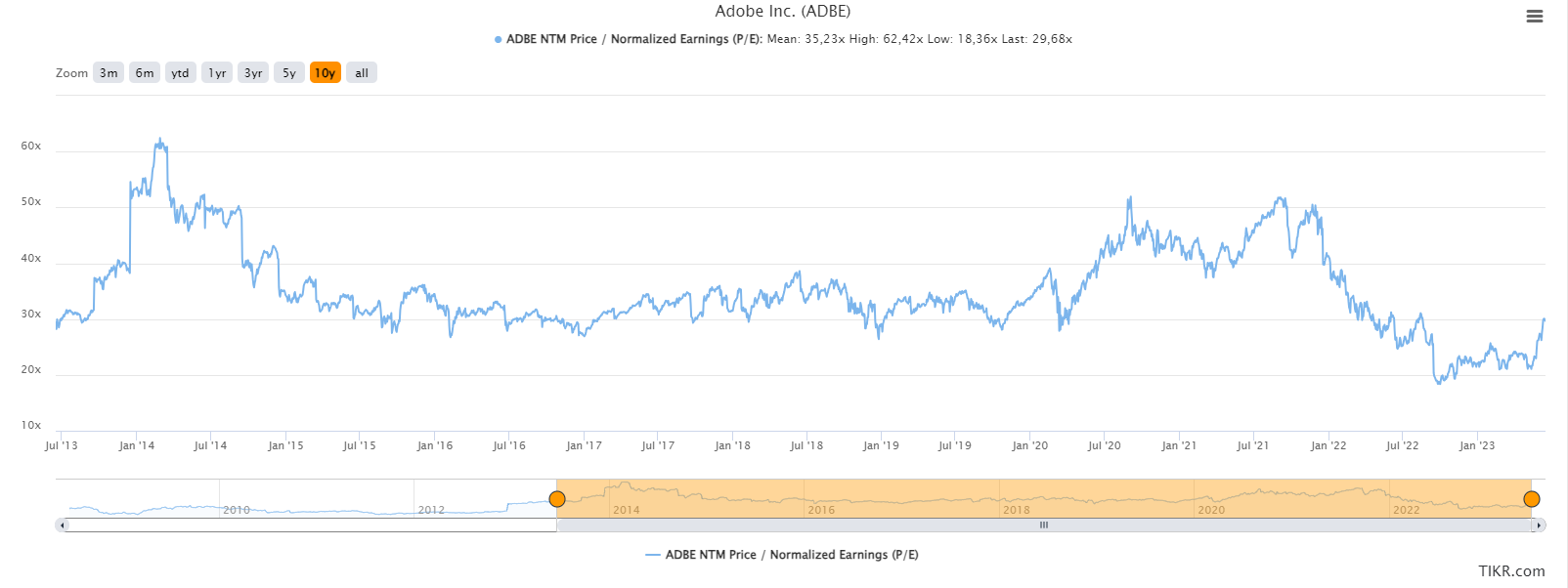Click the TIKR.com credit link
1568x588 pixels.
(x=1511, y=571)
